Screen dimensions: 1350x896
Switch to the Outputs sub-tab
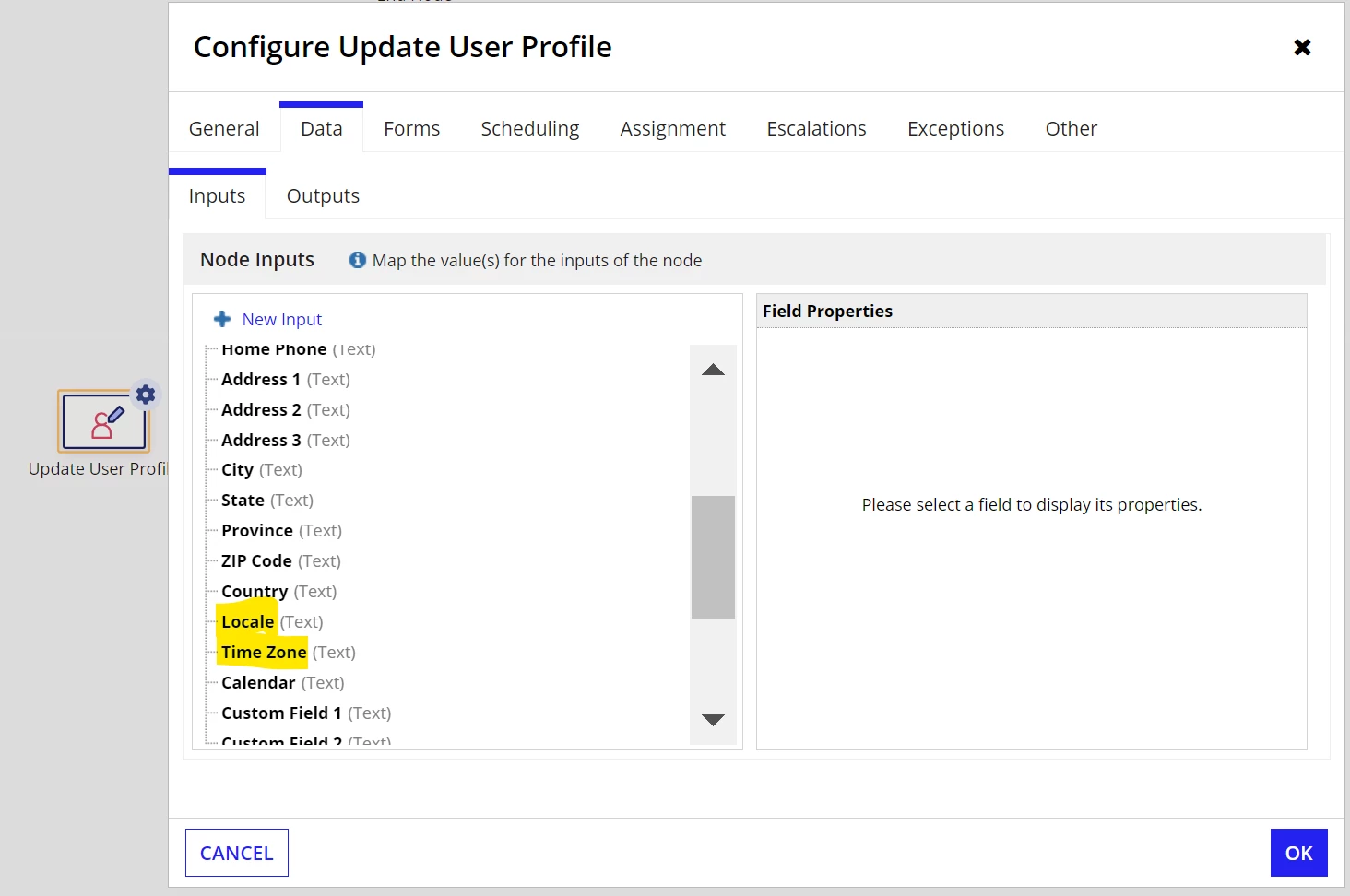click(323, 196)
